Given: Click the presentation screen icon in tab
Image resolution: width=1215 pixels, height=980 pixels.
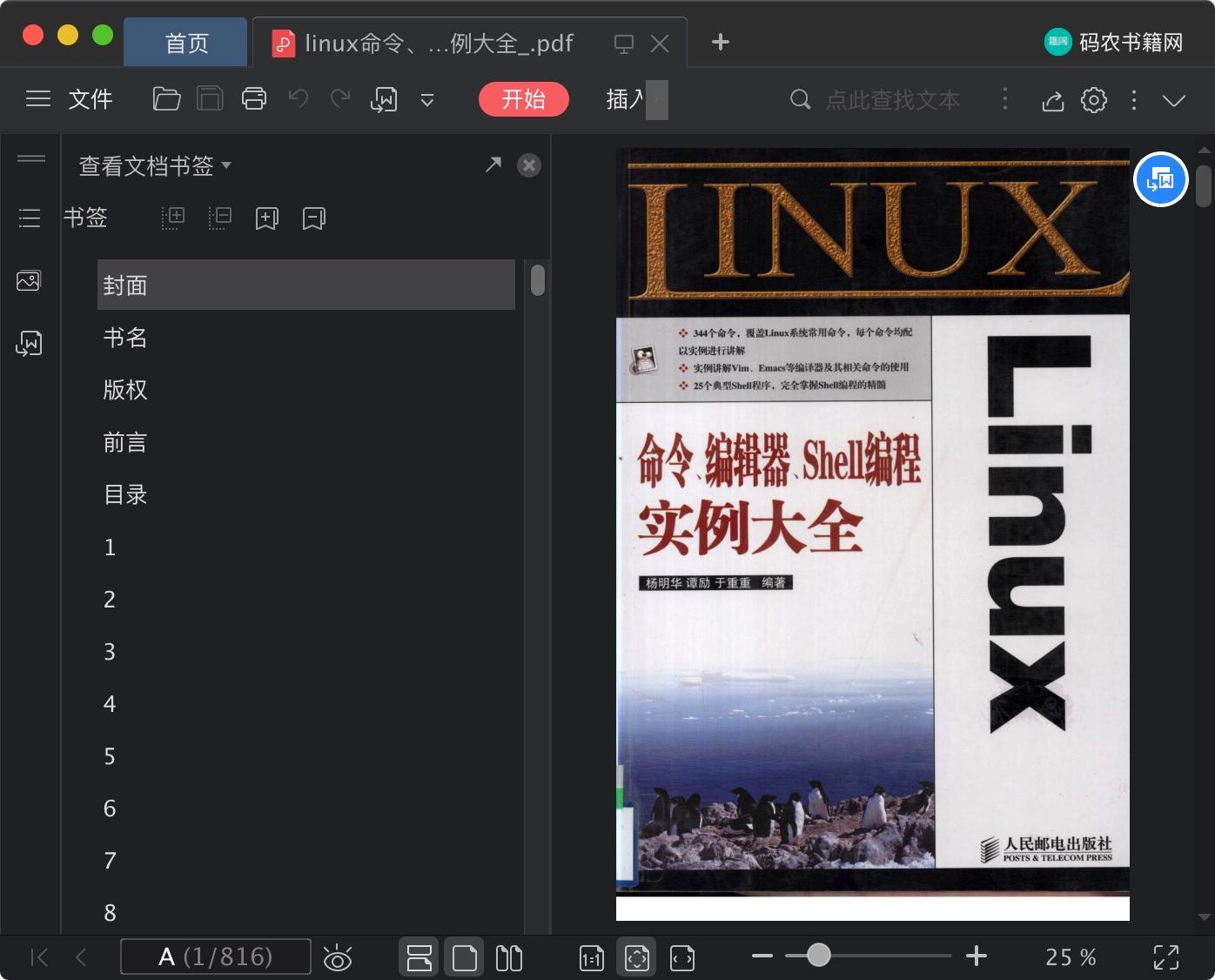Looking at the screenshot, I should coord(624,44).
